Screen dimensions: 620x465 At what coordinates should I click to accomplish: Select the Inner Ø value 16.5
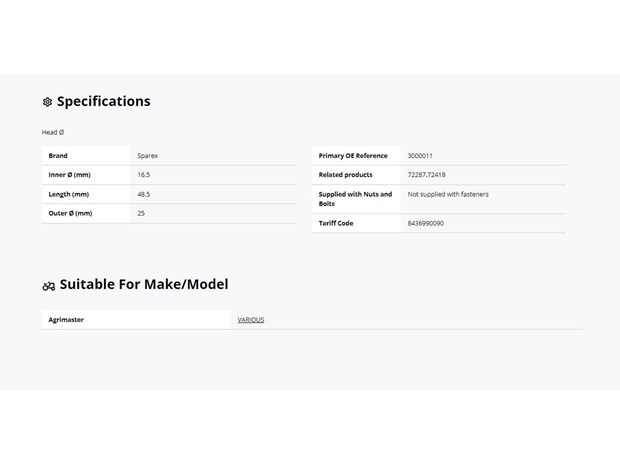click(x=144, y=175)
